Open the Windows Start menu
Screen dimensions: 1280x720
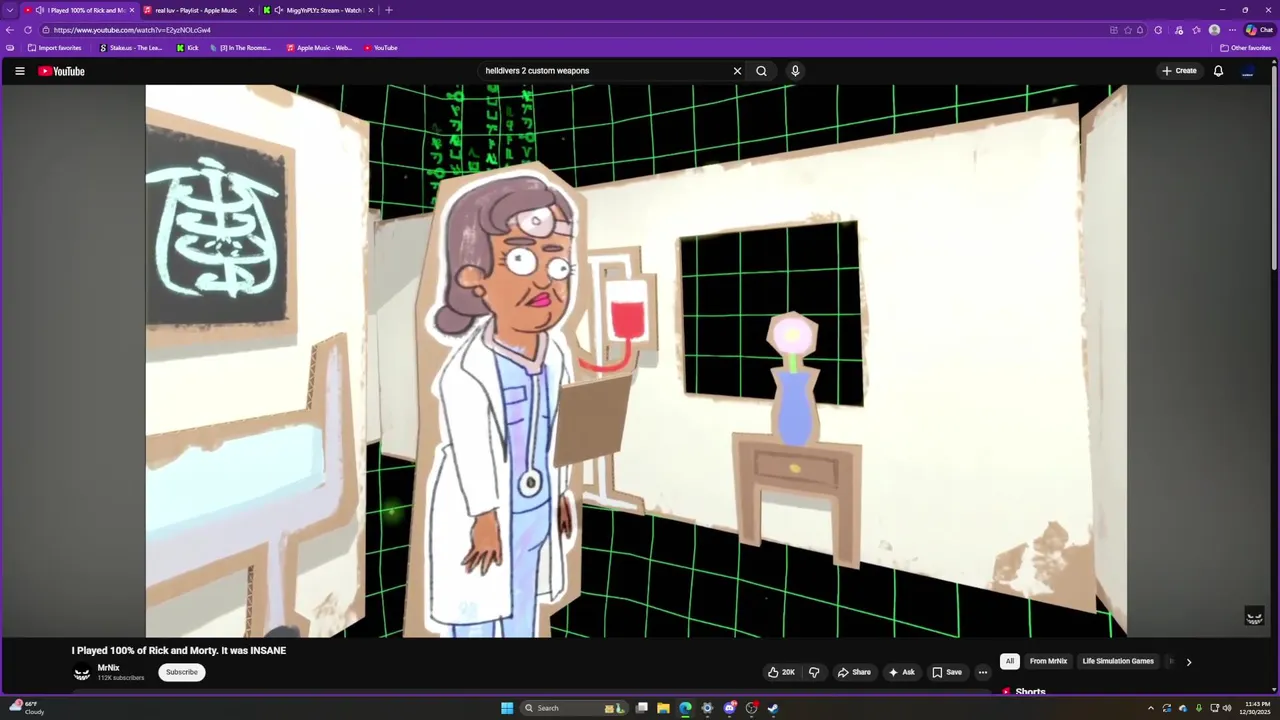tap(507, 708)
